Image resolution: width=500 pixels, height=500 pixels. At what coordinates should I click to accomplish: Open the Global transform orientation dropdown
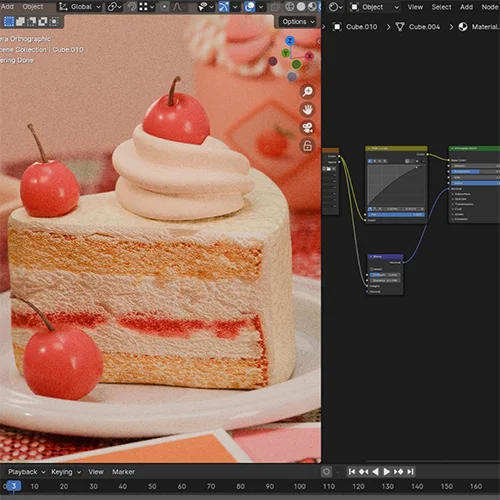[80, 7]
